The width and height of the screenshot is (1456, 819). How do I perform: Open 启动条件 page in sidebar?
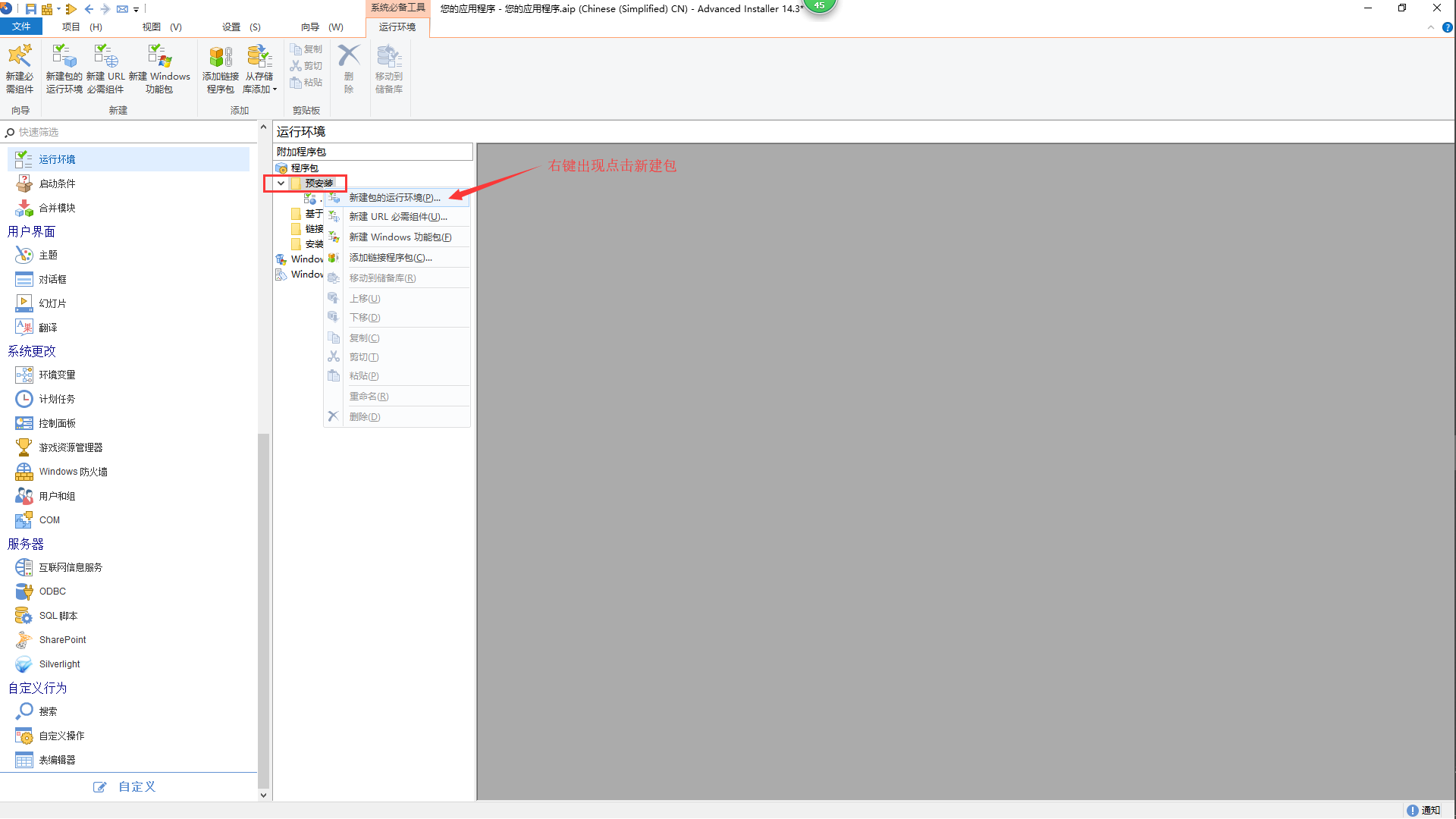[x=57, y=184]
